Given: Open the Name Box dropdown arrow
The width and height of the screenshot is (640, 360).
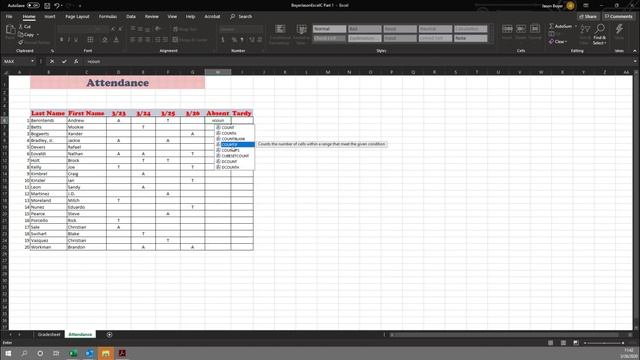Looking at the screenshot, I should point(32,61).
